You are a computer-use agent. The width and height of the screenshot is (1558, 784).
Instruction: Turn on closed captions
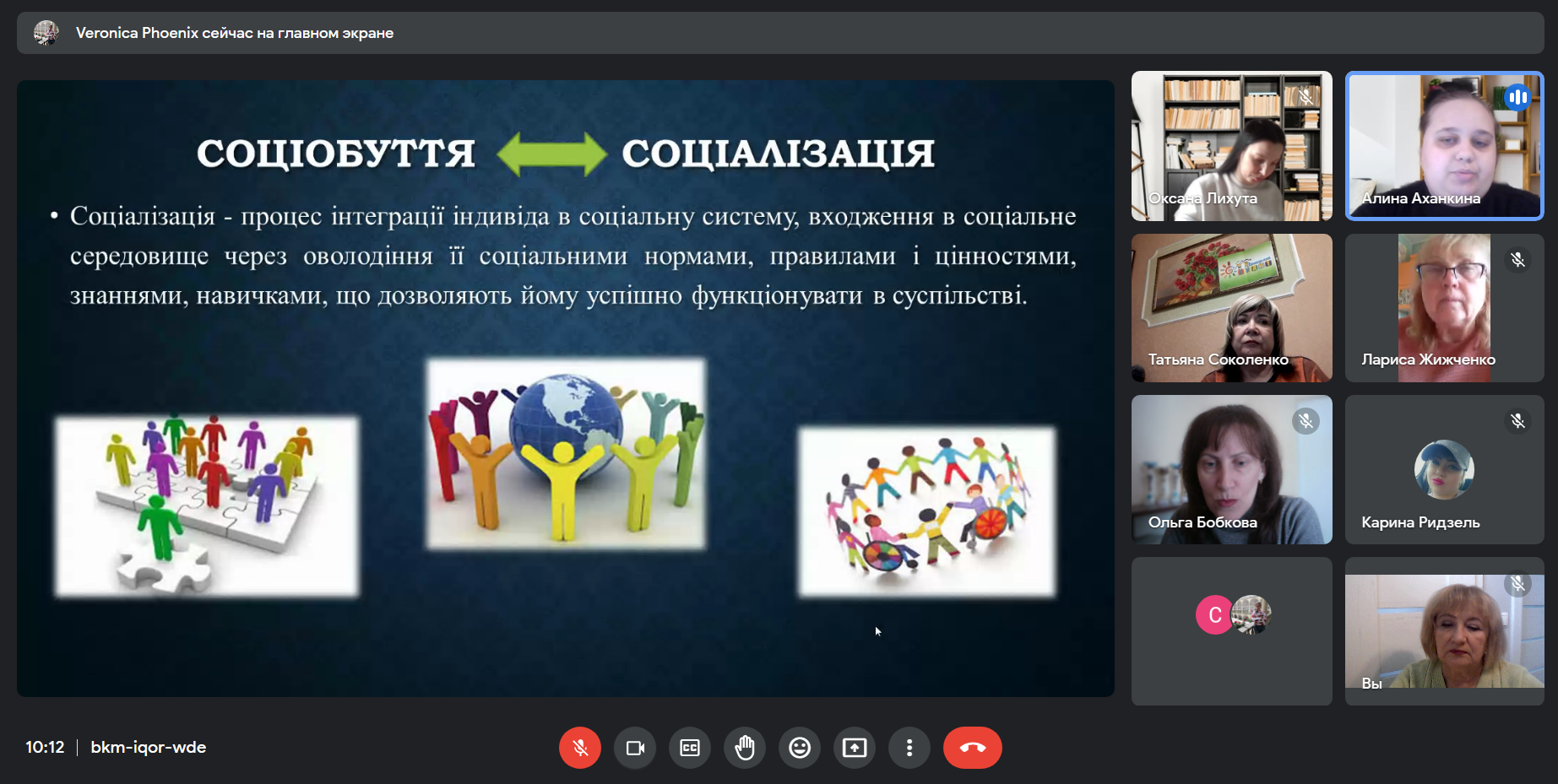click(x=690, y=748)
